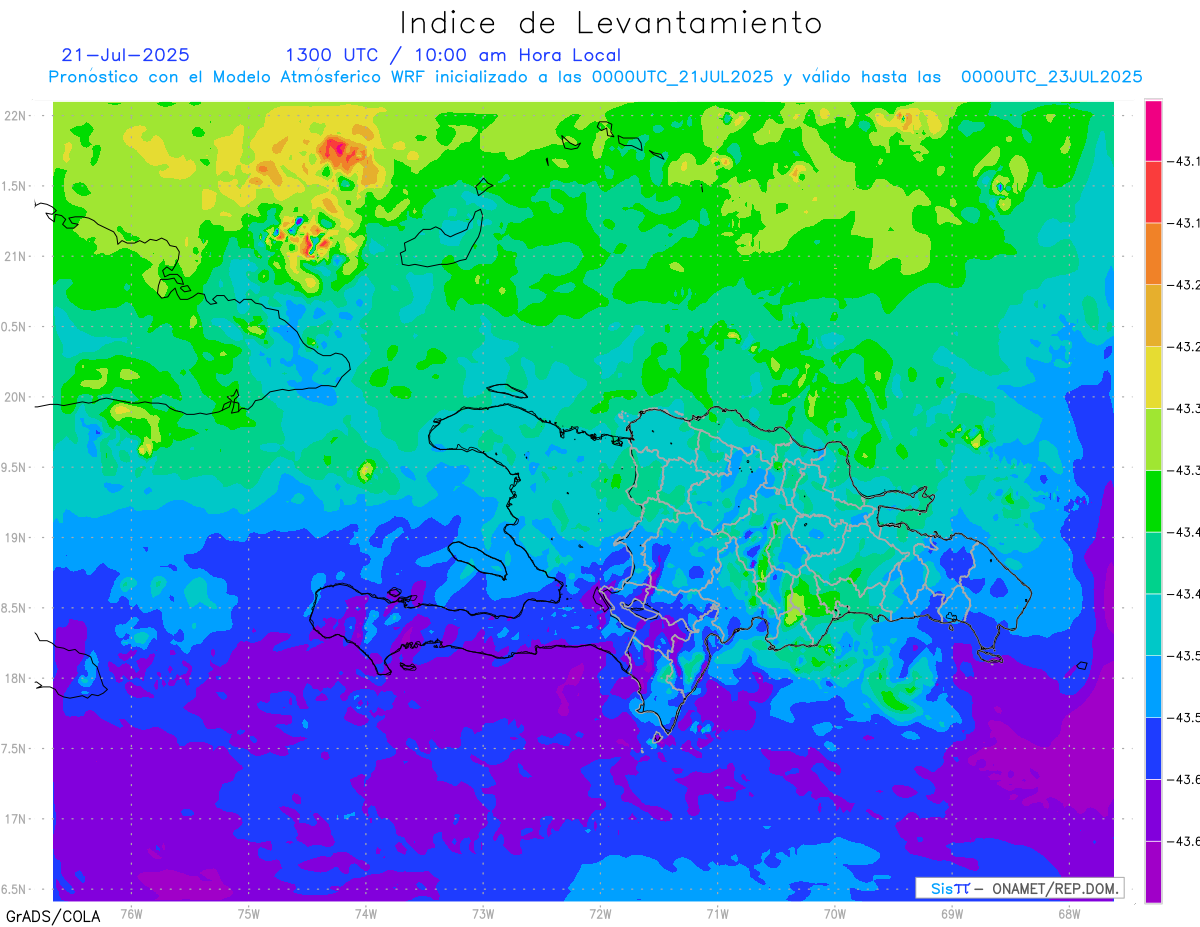
Task: Pick the yellow swatch in the colorbar
Action: pyautogui.click(x=1153, y=378)
